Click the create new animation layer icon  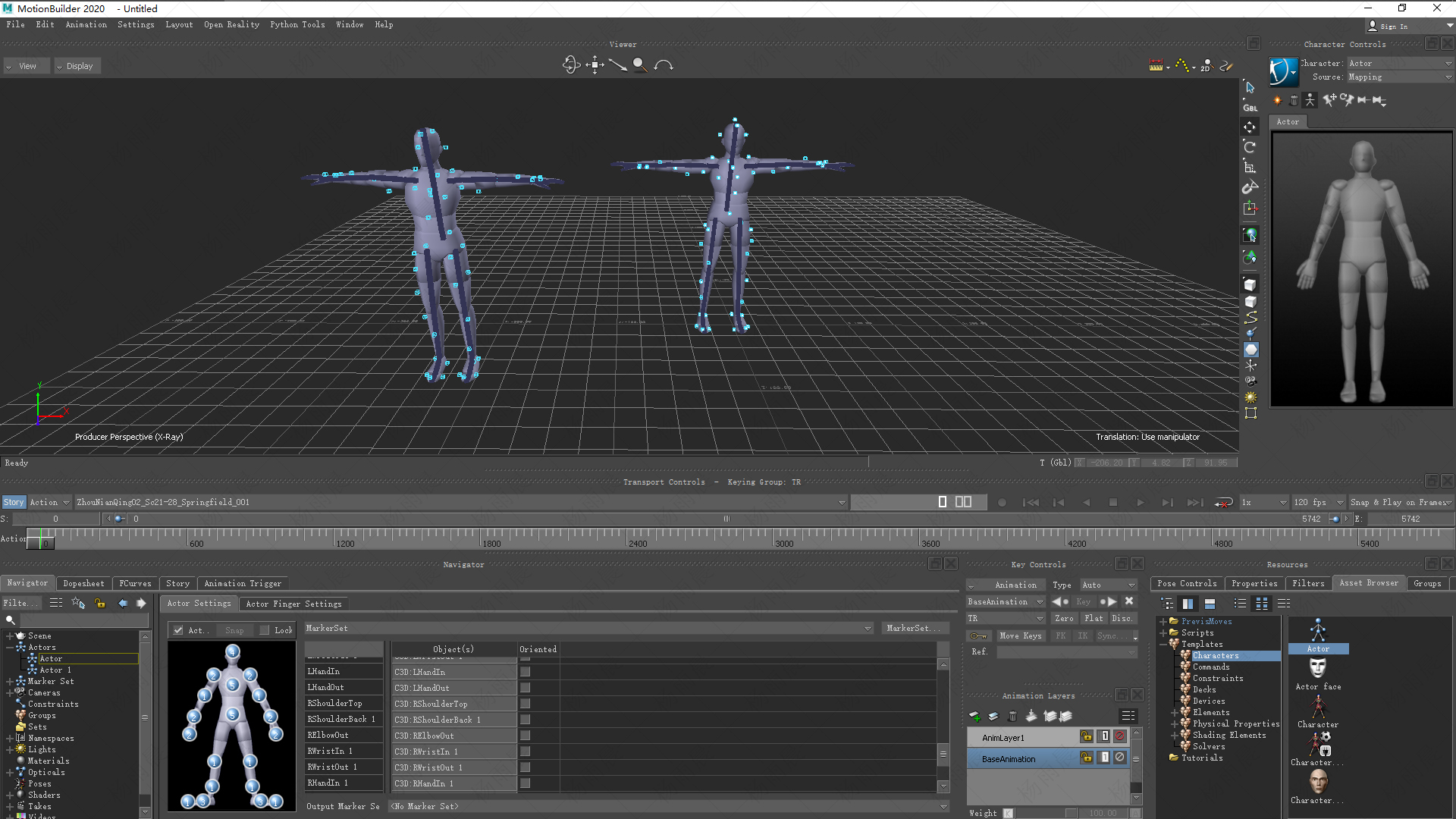(975, 716)
